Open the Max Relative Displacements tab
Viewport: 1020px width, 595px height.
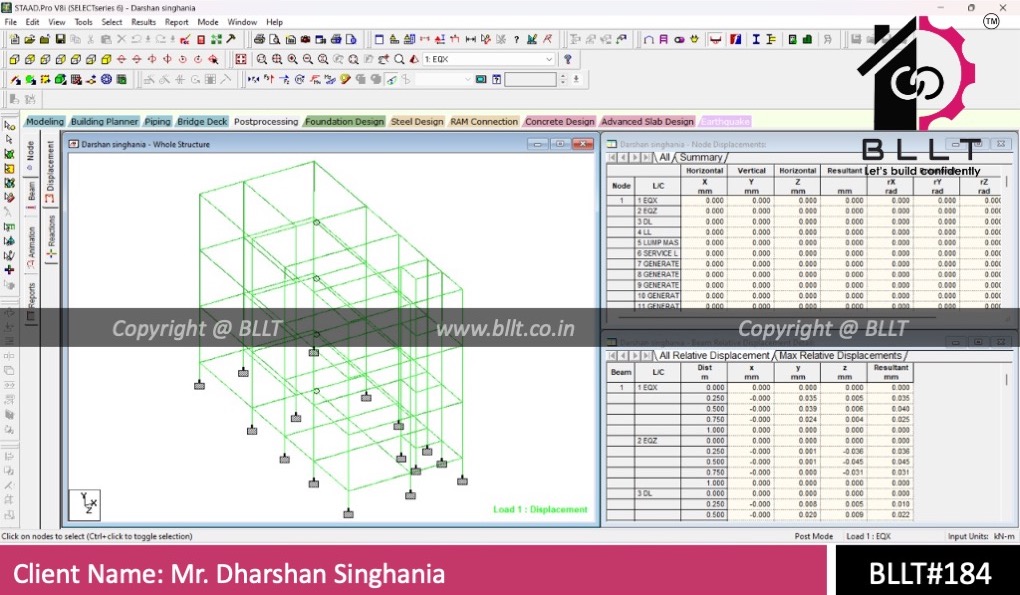[x=840, y=356]
